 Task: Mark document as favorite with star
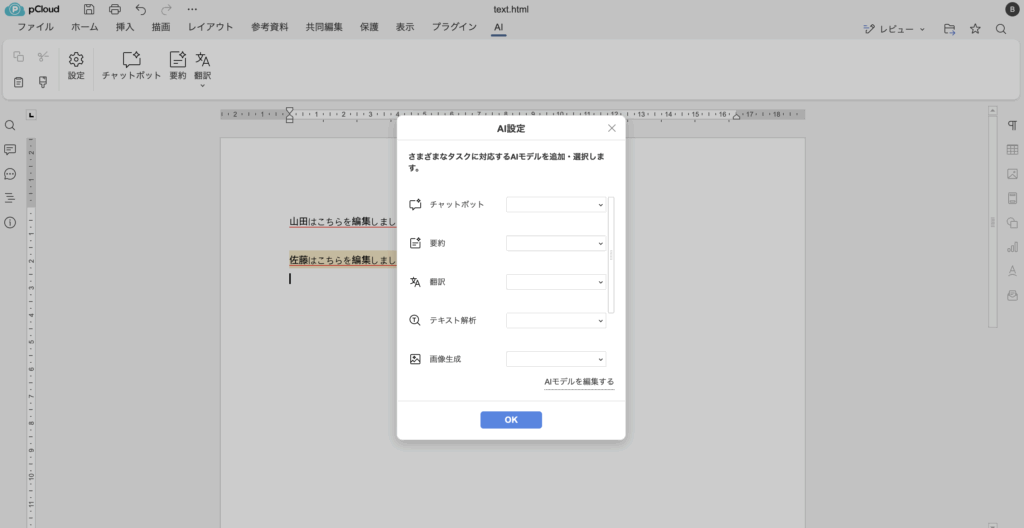975,29
